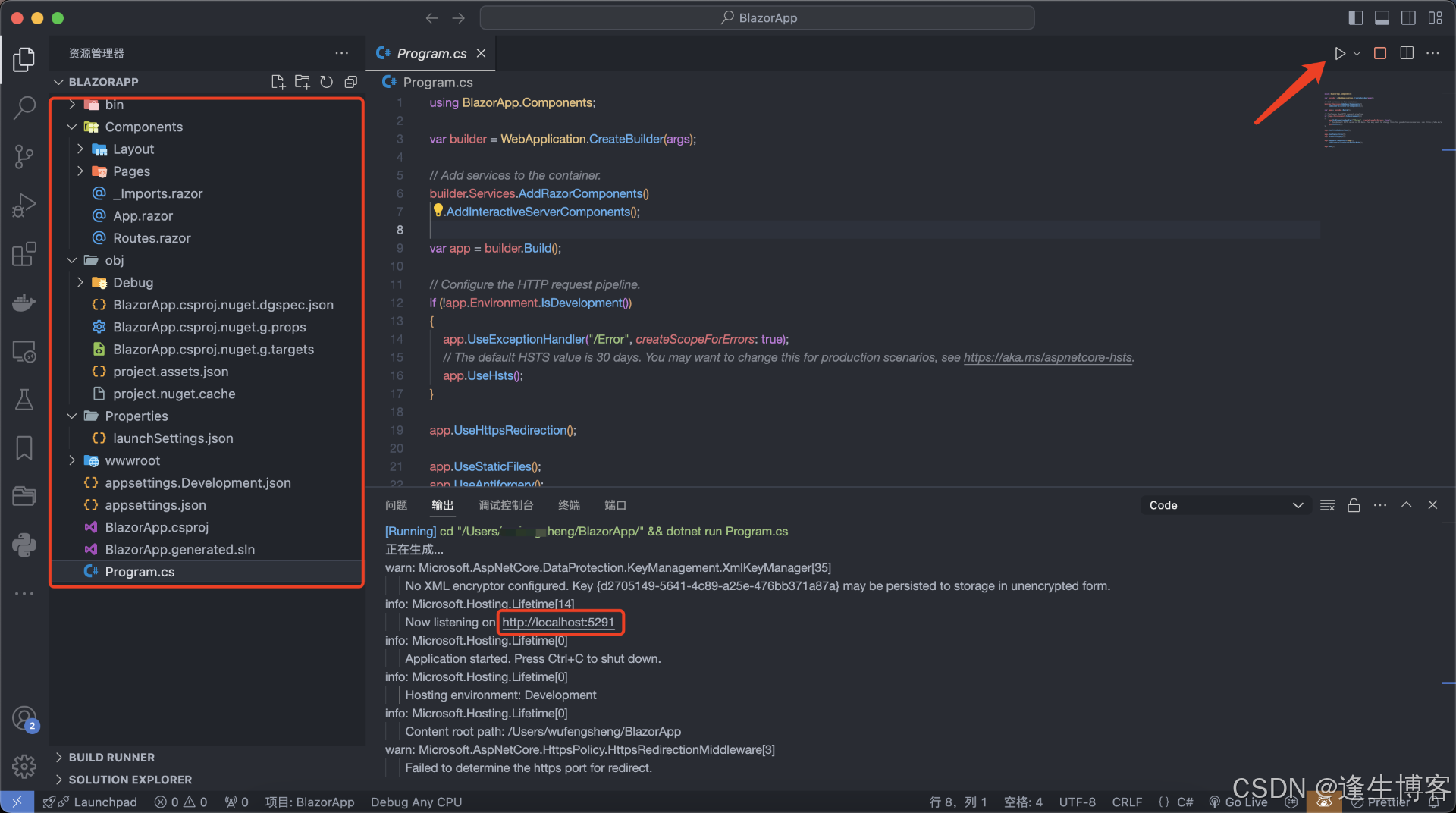
Task: Expand the Debug folder
Action: point(80,282)
